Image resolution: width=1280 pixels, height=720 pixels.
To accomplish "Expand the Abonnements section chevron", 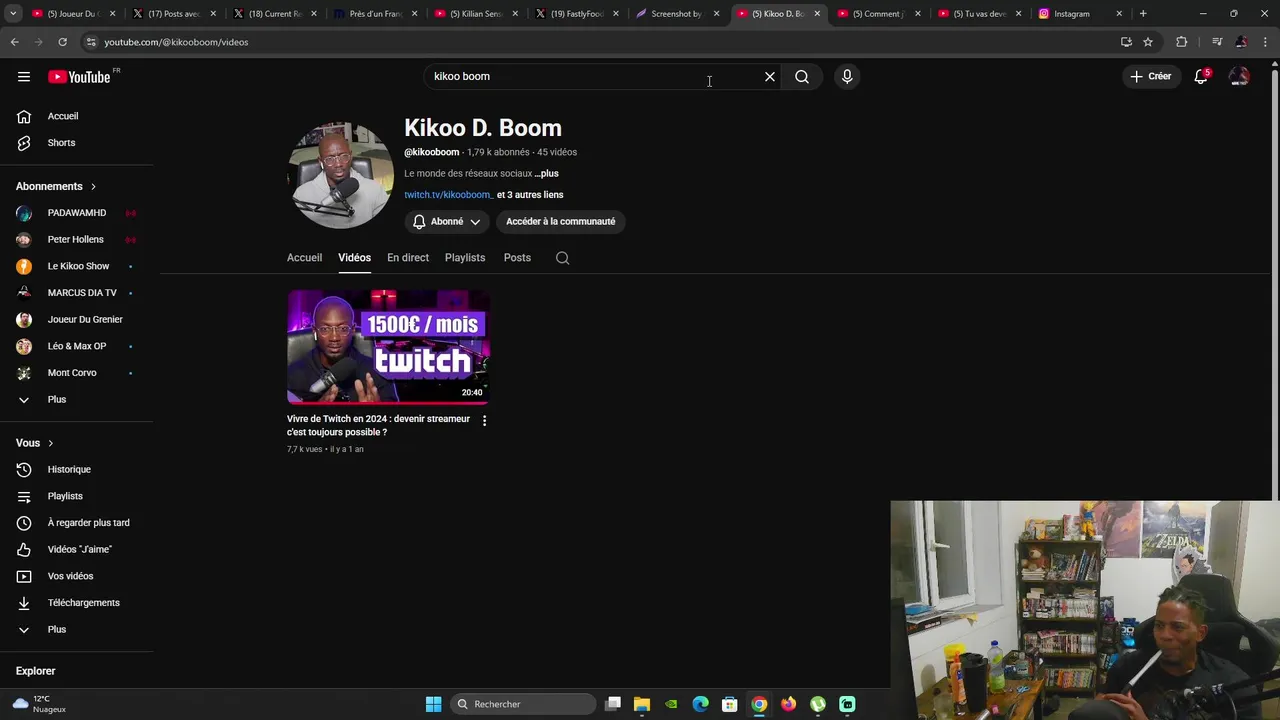I will [x=93, y=187].
